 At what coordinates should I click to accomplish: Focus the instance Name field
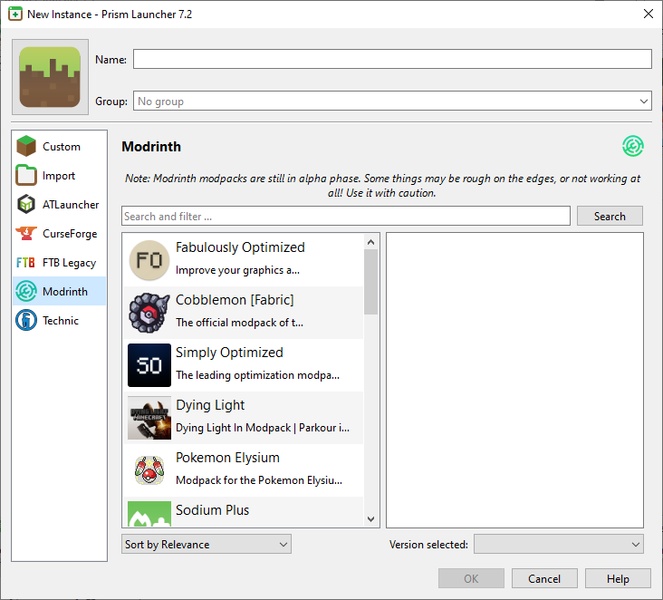[x=392, y=59]
